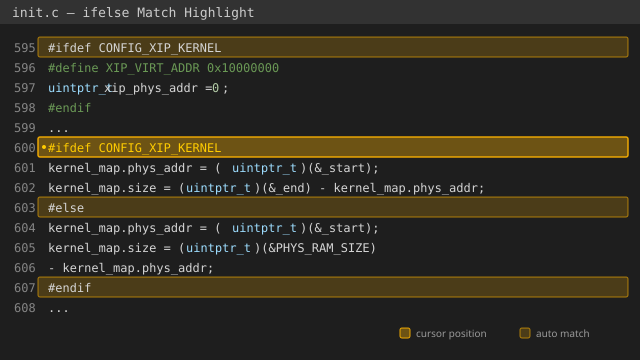Click the 'auto match' legend label

click(562, 333)
